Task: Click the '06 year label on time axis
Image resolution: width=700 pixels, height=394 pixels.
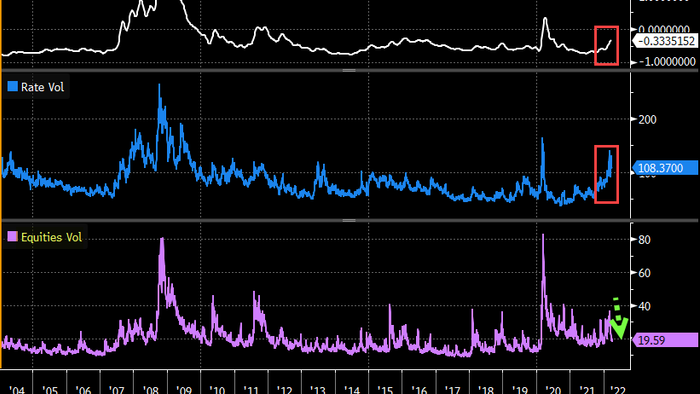Action: pyautogui.click(x=83, y=390)
